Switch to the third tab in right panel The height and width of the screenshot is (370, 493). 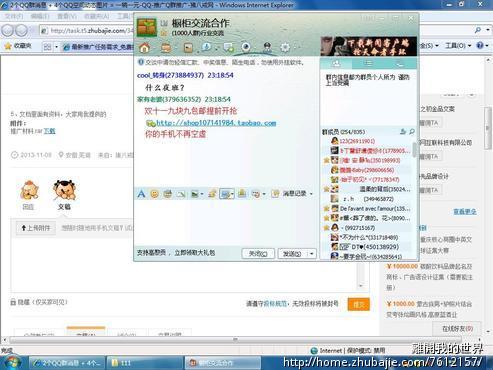[400, 63]
